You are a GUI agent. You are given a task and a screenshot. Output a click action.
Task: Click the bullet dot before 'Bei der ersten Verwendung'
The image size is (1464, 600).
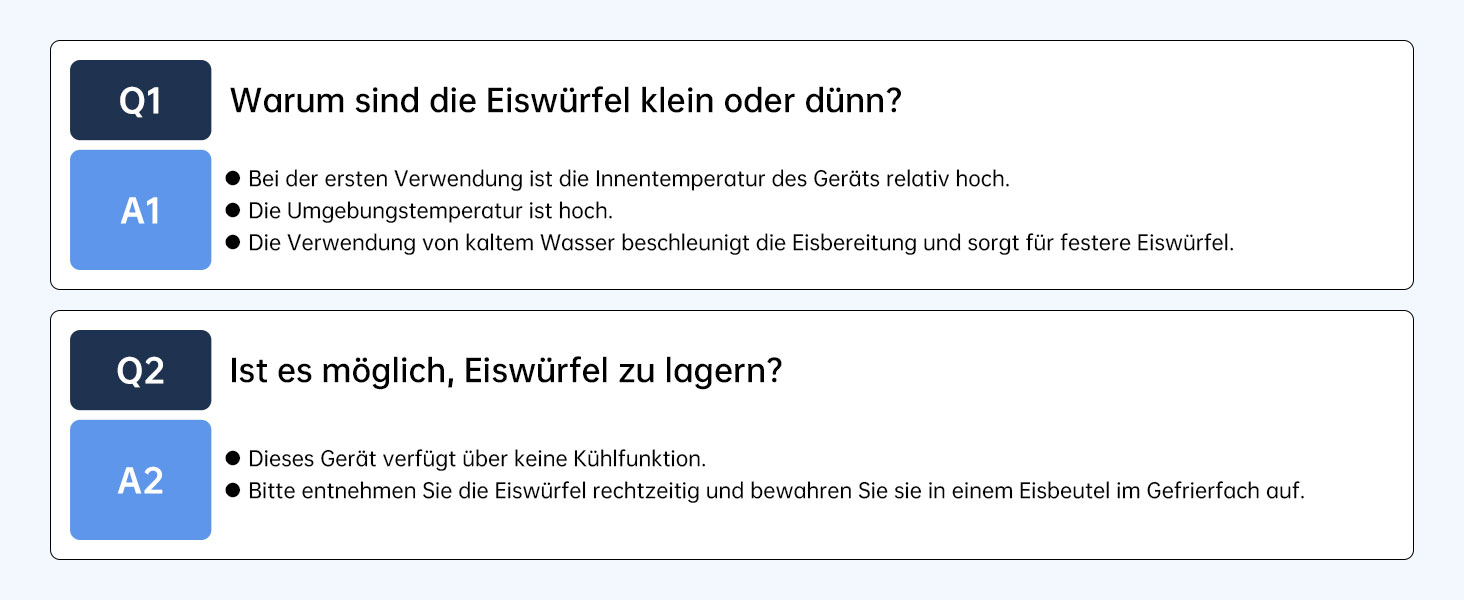pos(234,179)
